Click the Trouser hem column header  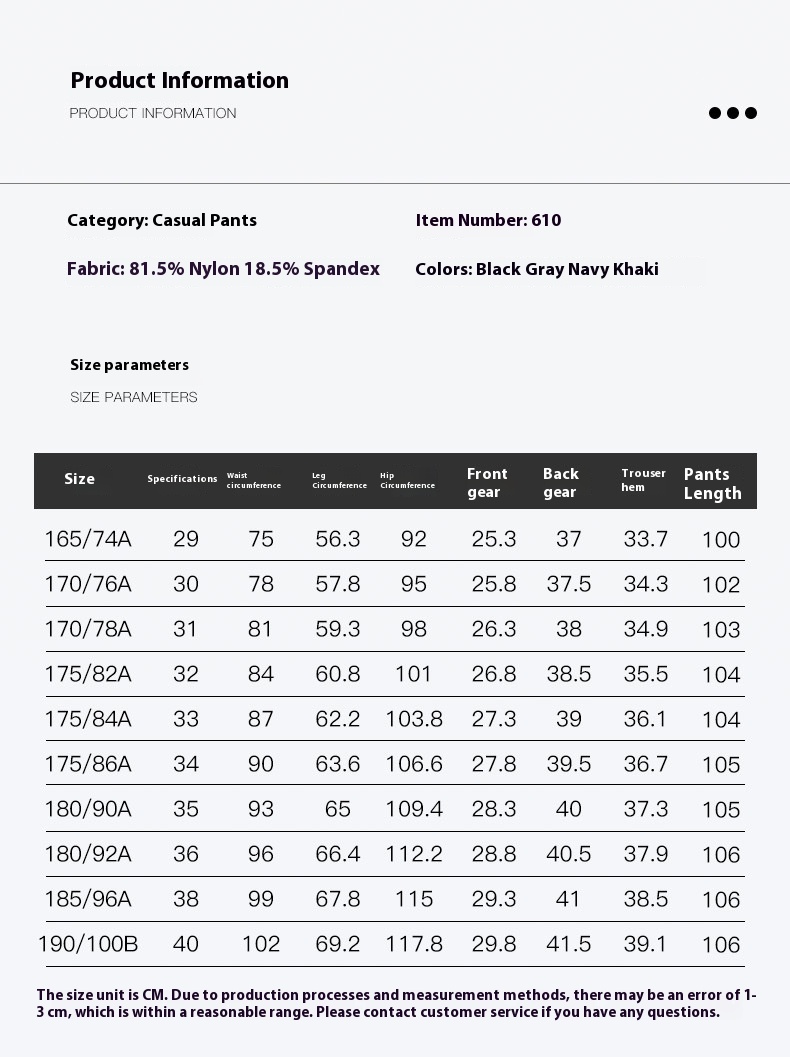(x=643, y=480)
